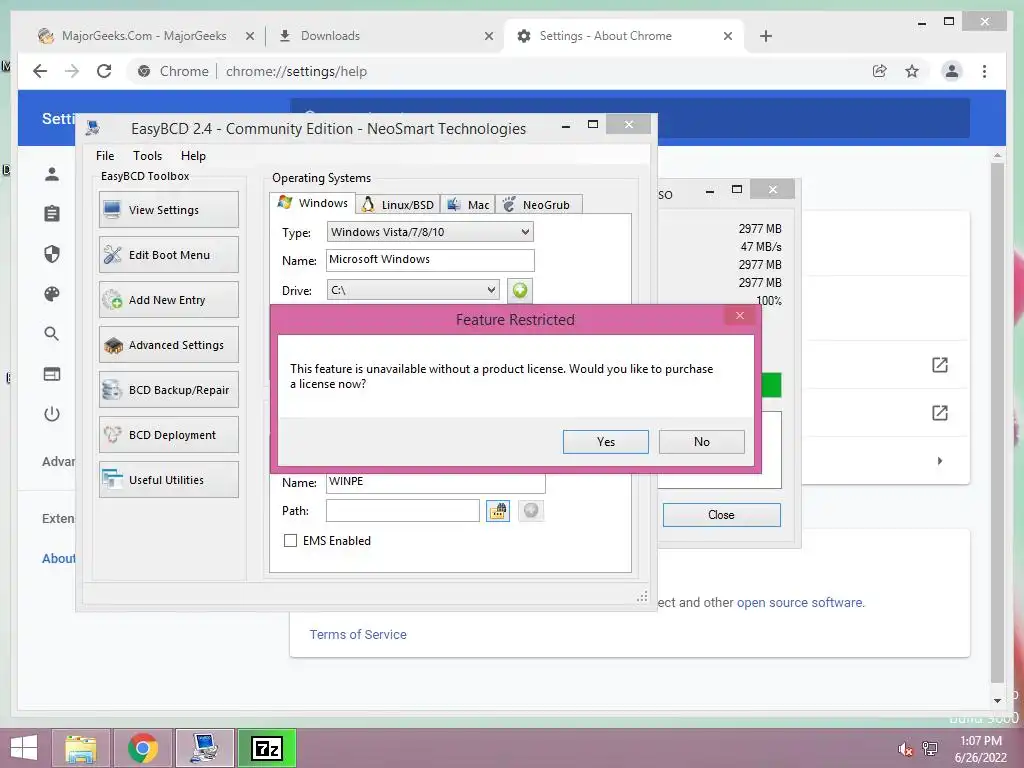This screenshot has width=1024, height=768.
Task: Open a new Chrome tab
Action: coord(766,36)
